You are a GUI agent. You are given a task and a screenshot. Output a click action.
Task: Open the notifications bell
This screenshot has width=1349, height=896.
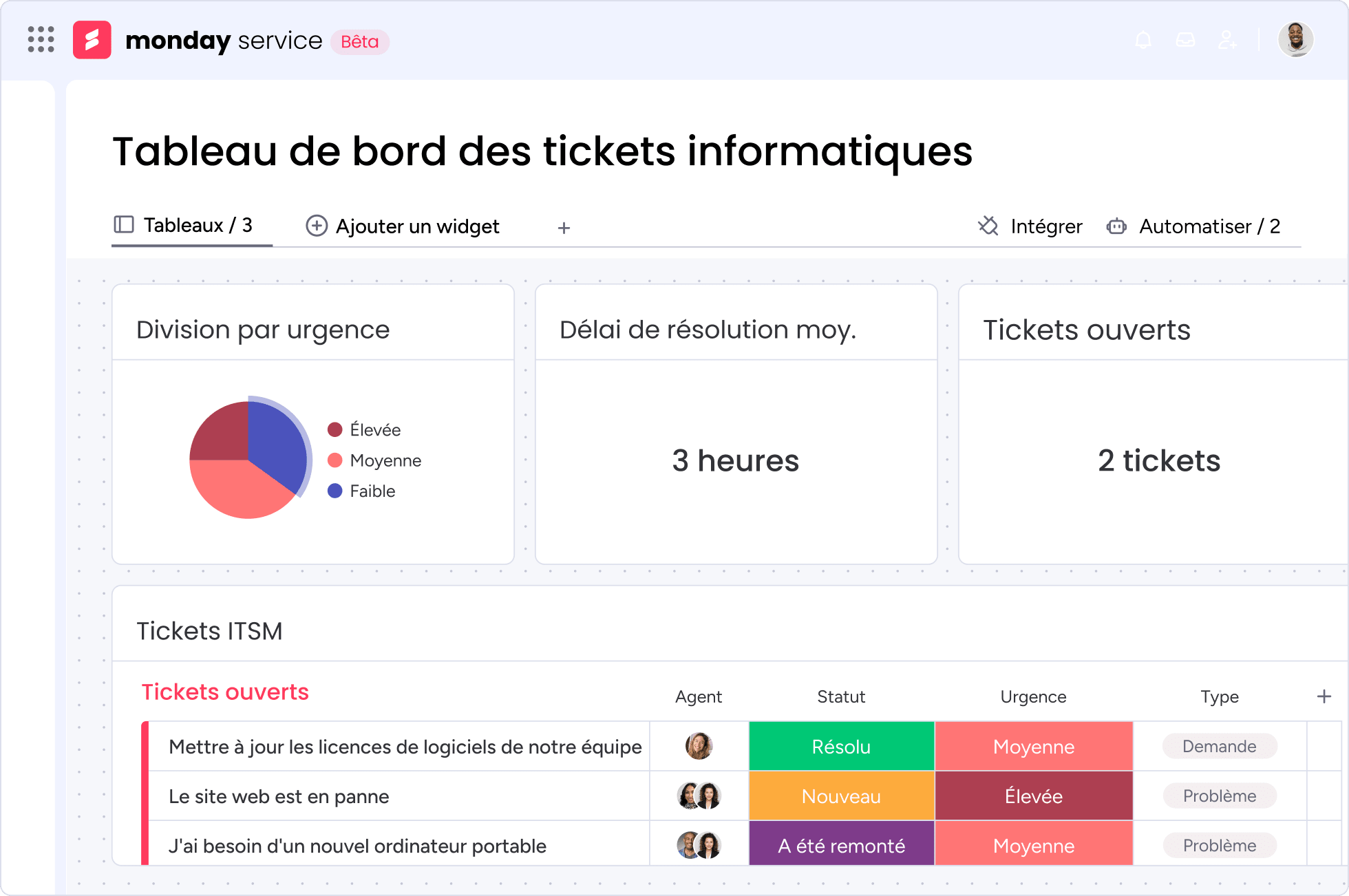pyautogui.click(x=1143, y=40)
